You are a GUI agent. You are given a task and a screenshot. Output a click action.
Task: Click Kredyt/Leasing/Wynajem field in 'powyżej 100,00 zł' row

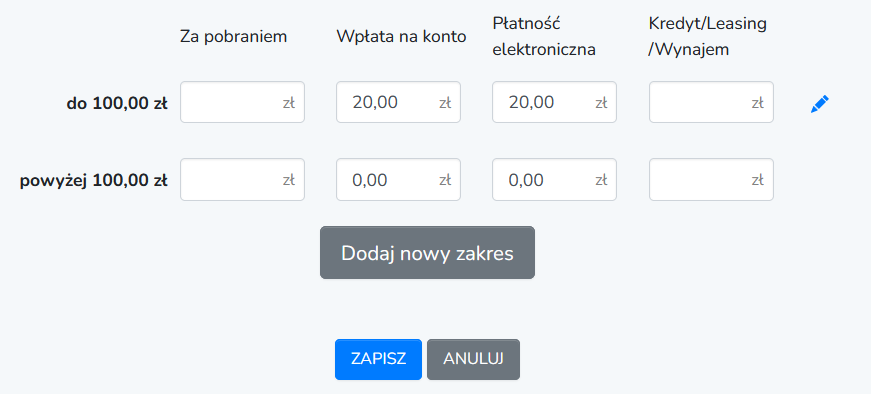click(x=711, y=179)
